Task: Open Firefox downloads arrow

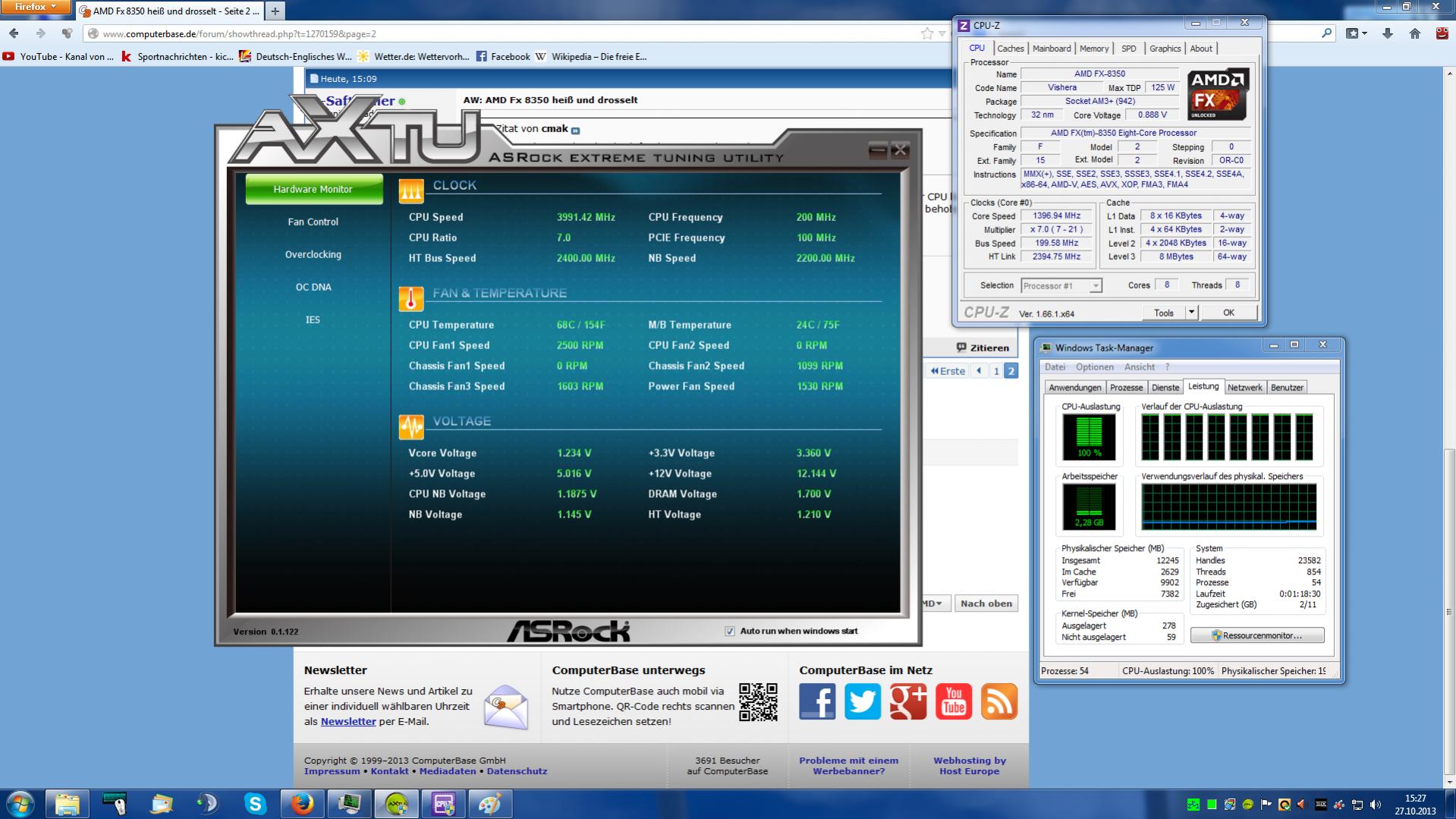Action: [1388, 33]
